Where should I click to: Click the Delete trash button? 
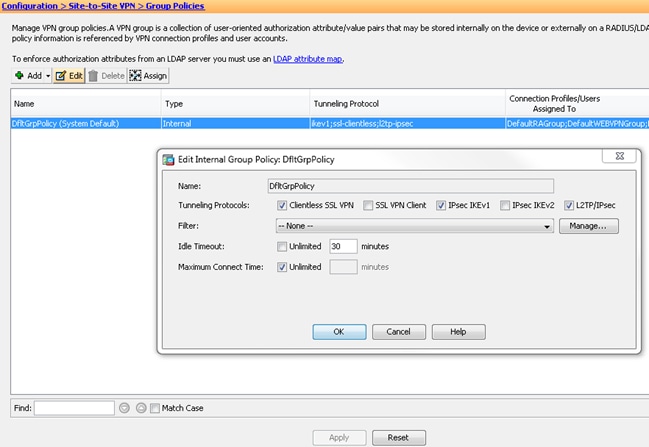pyautogui.click(x=106, y=76)
